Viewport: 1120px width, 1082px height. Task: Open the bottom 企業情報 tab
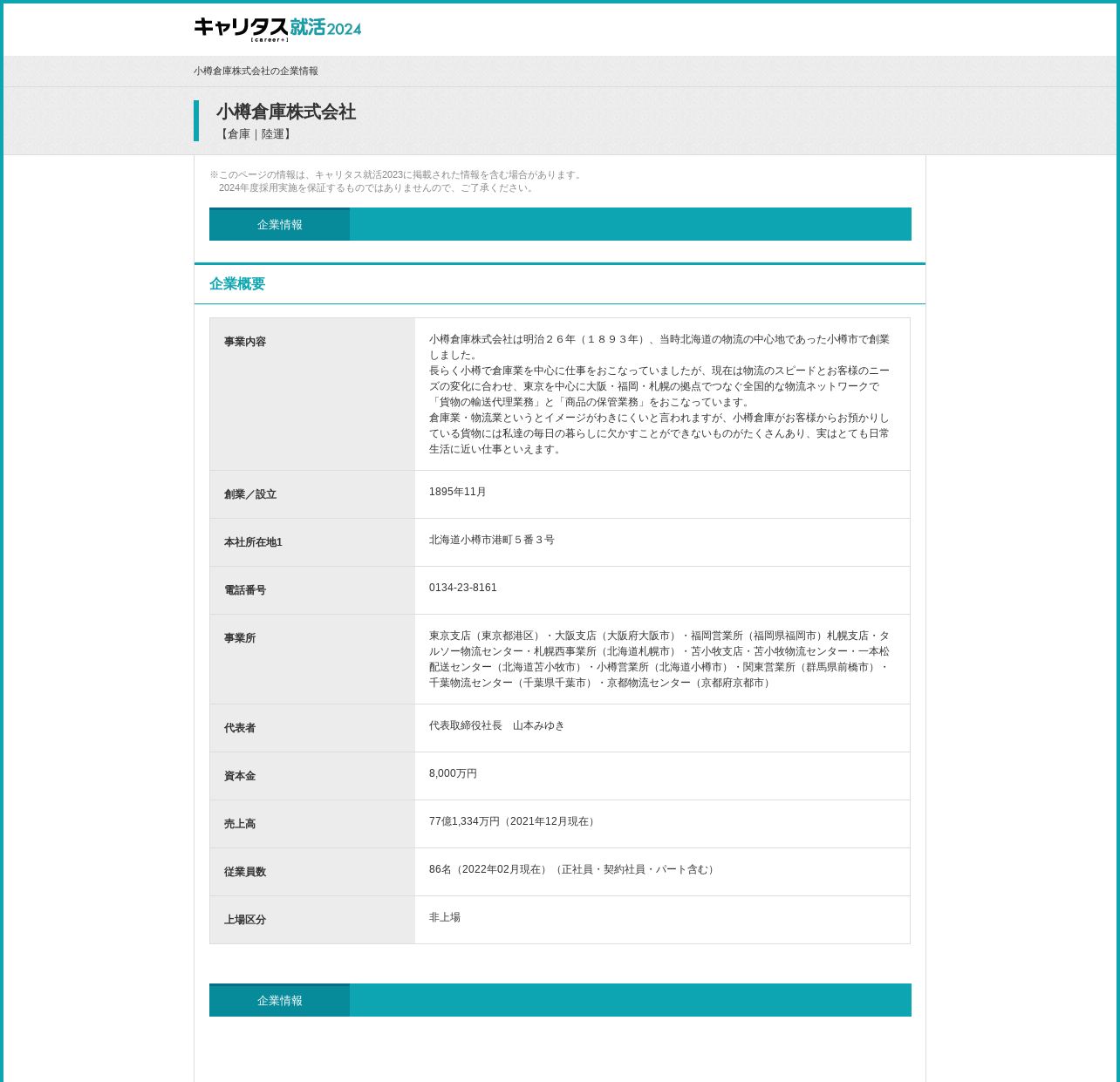click(x=279, y=1001)
